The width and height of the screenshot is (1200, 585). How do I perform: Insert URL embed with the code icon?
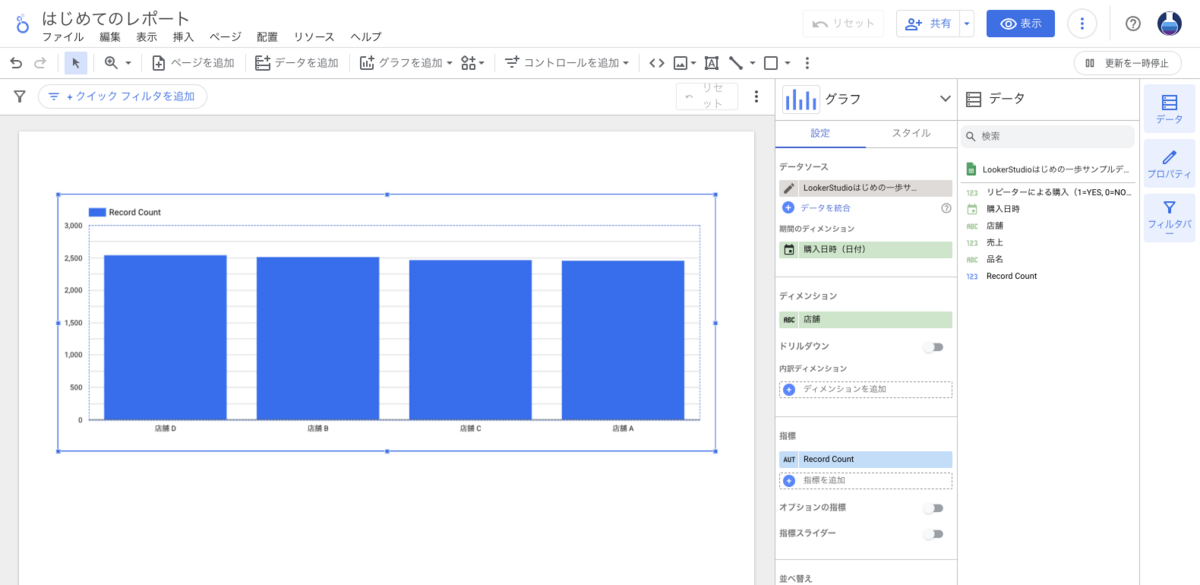[656, 63]
